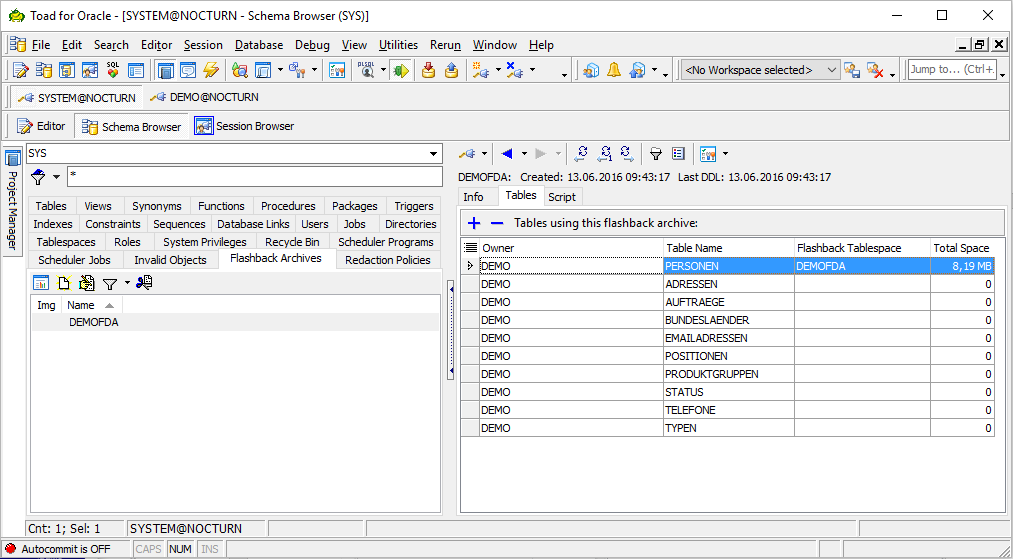Expand dropdown arrow next to new connection icon

pos(497,70)
